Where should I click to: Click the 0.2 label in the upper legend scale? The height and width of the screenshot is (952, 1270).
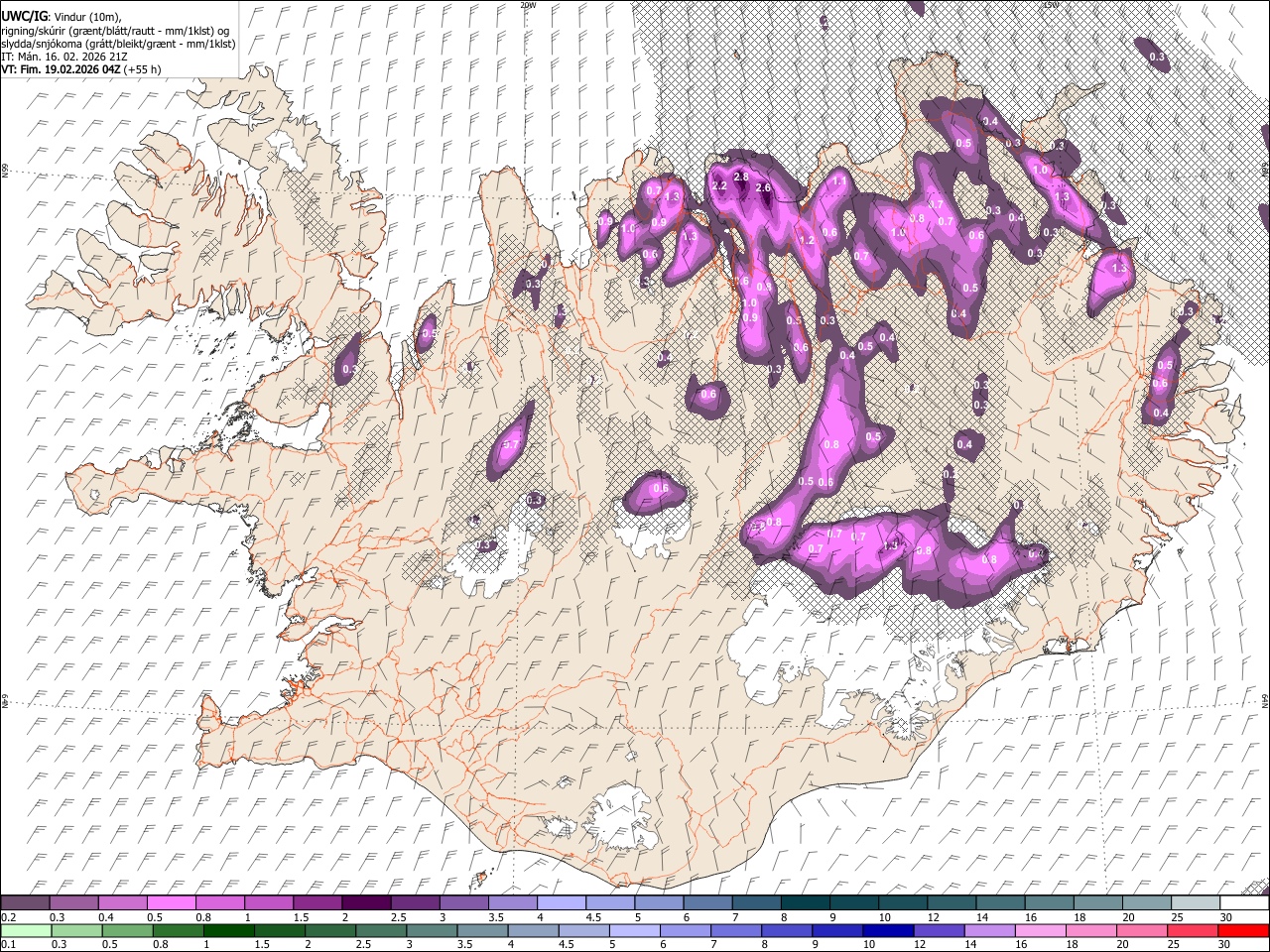click(x=8, y=917)
